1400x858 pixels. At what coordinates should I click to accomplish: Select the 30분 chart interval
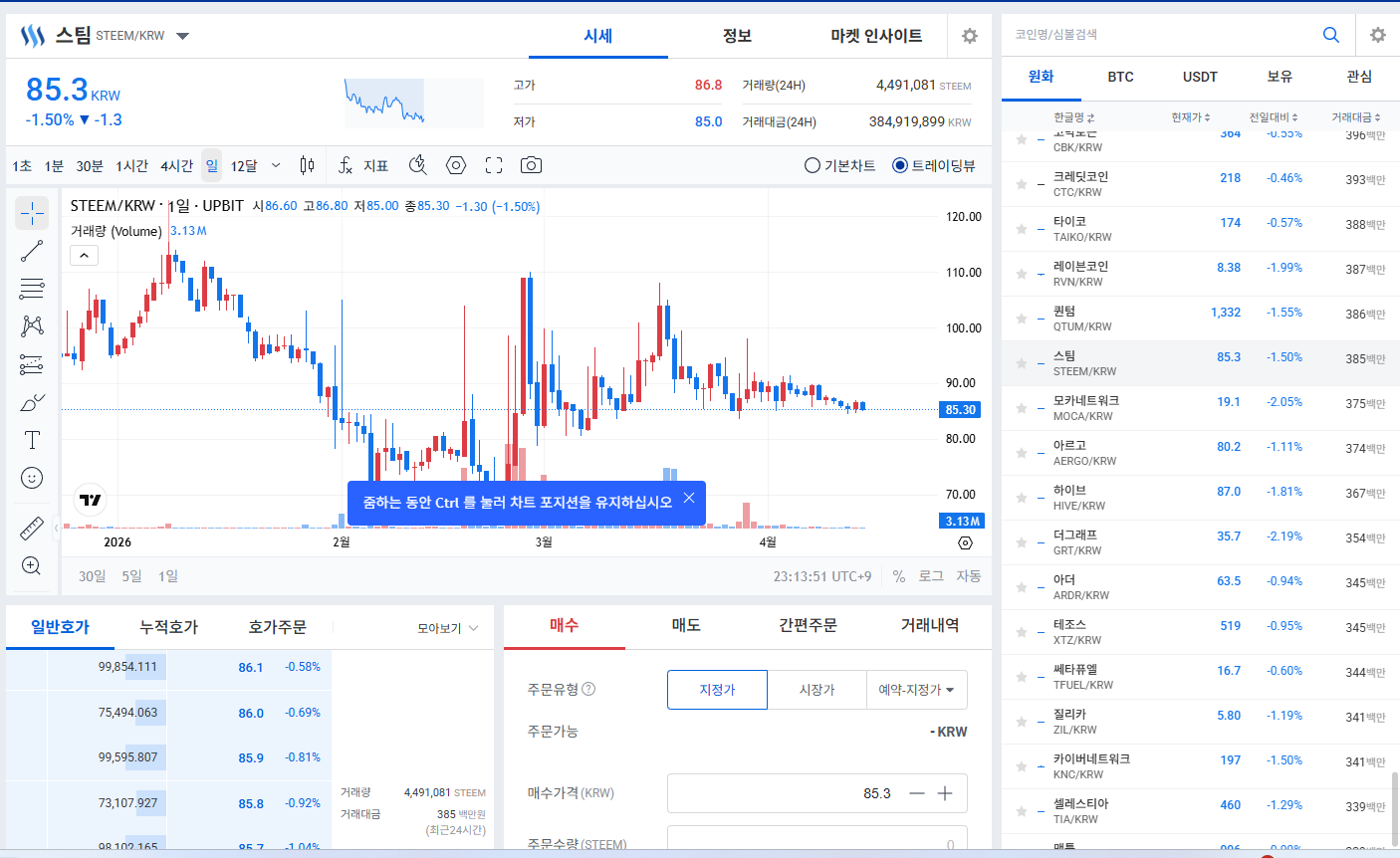90,165
